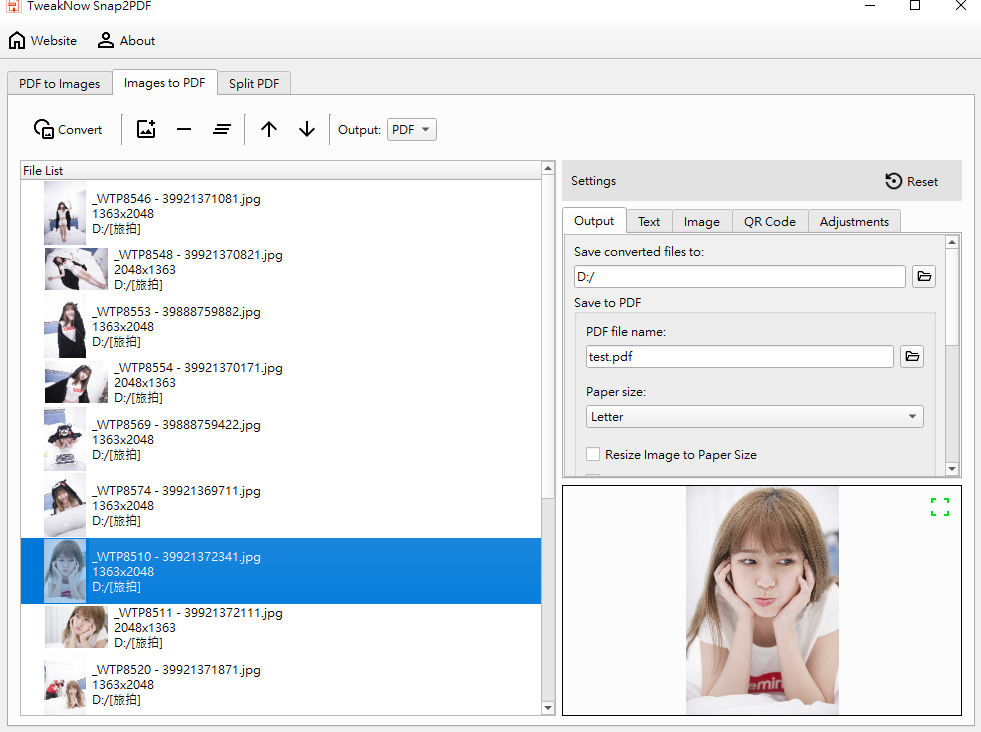Screen dimensions: 981x732
Task: Select file name _WTP8510 - 39921372341.jpg
Action: pos(176,557)
